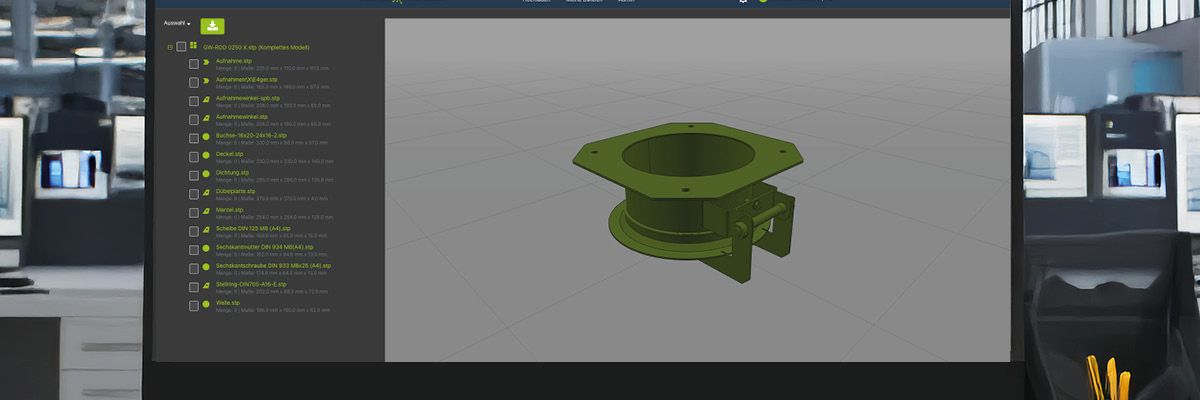
Task: Click the sheet-part icon beside Aufnahmewinkel-spb.stp
Action: tap(206, 99)
